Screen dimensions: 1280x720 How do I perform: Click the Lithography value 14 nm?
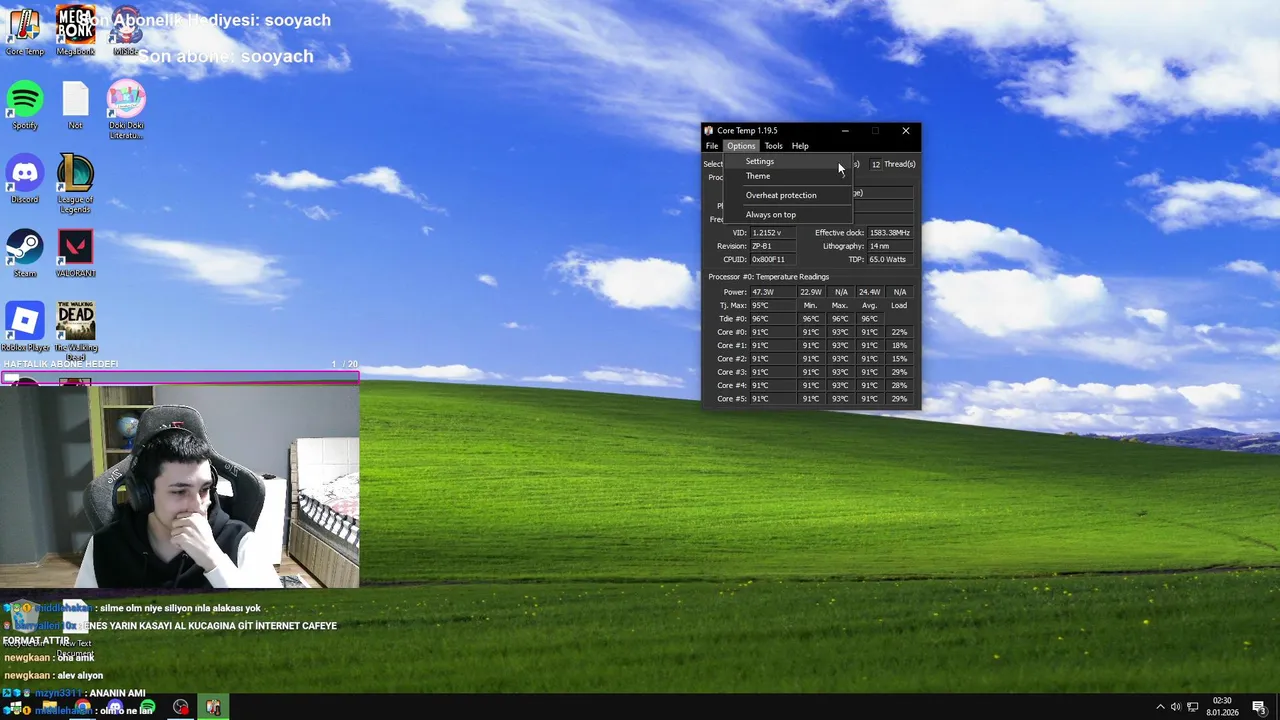tap(889, 246)
